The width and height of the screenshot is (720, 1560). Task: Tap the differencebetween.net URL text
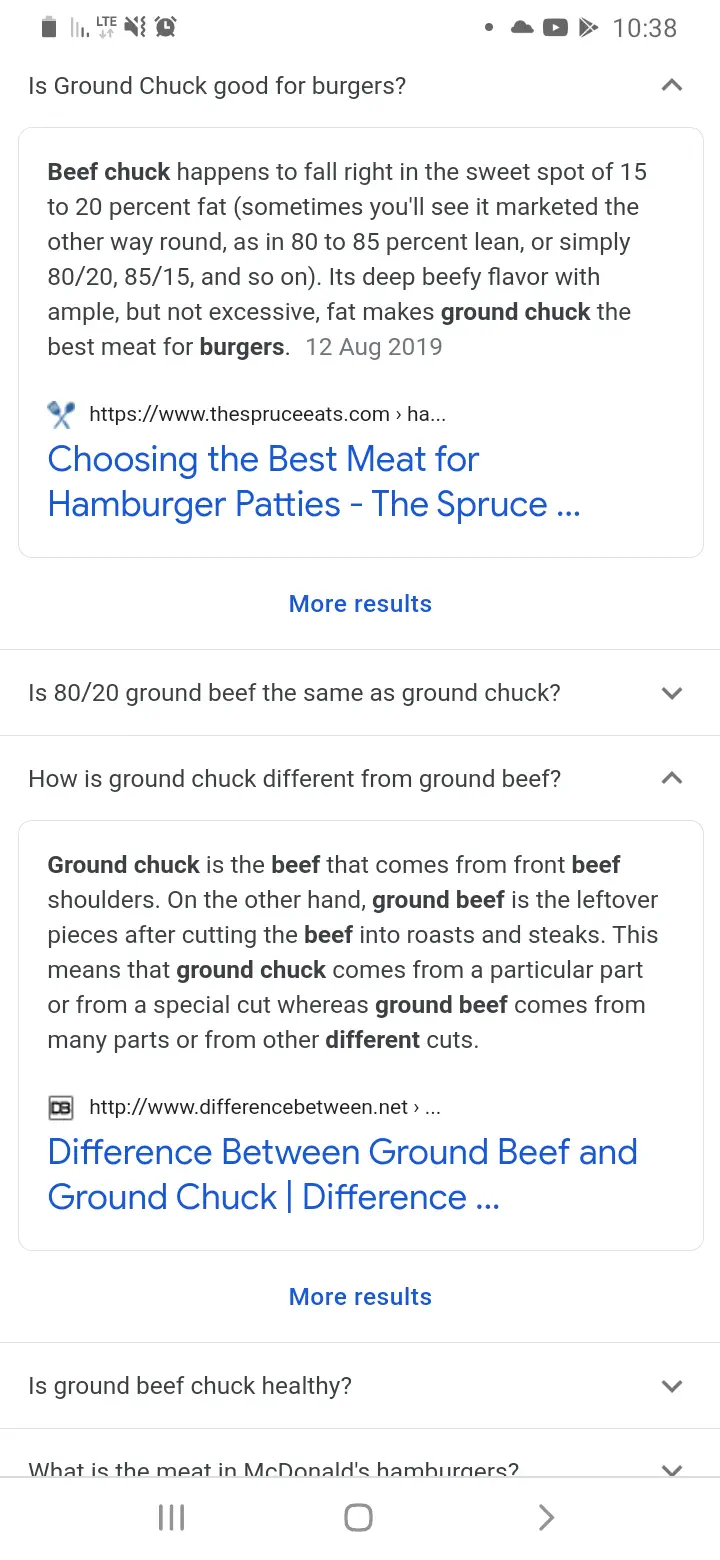click(265, 1107)
